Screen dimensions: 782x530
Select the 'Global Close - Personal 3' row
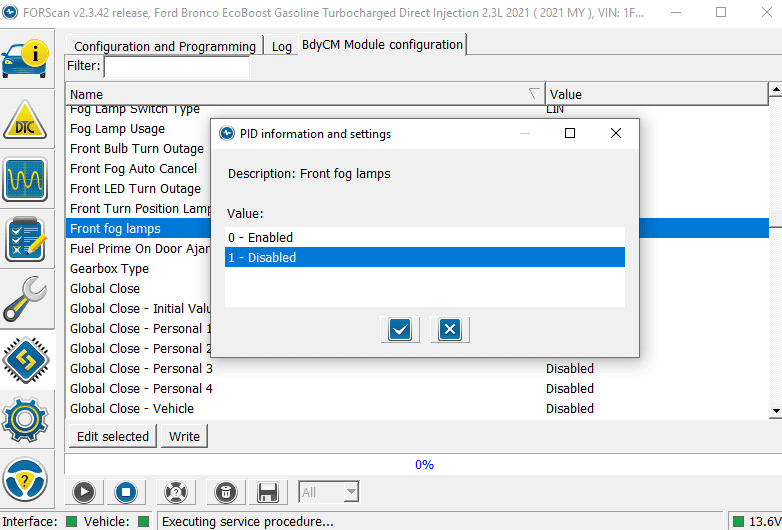tap(417, 368)
